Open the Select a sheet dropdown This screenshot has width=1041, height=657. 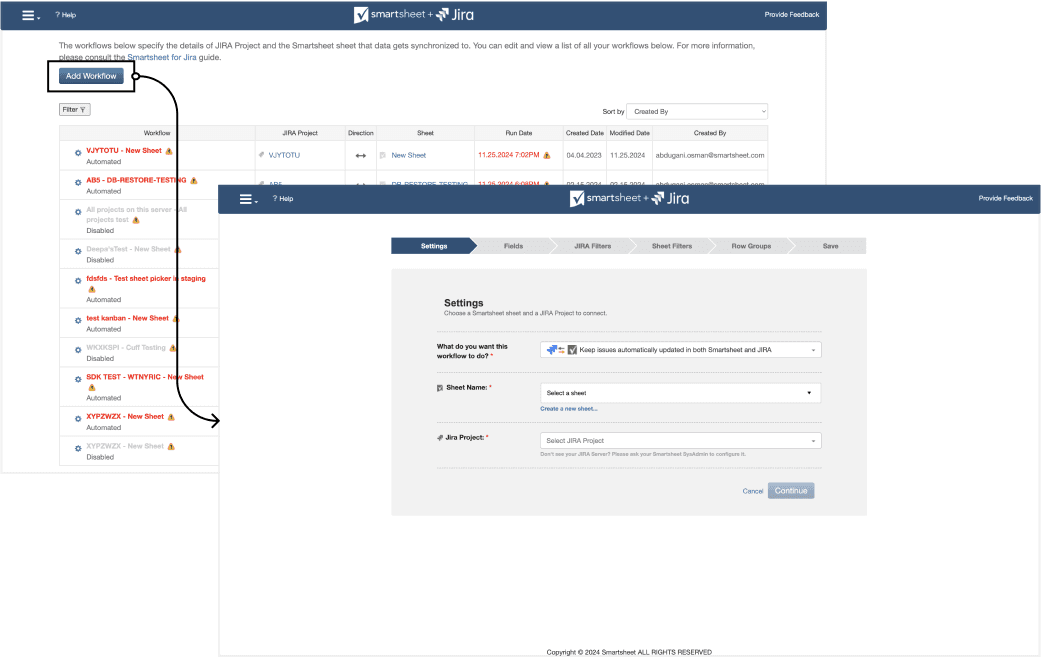681,393
